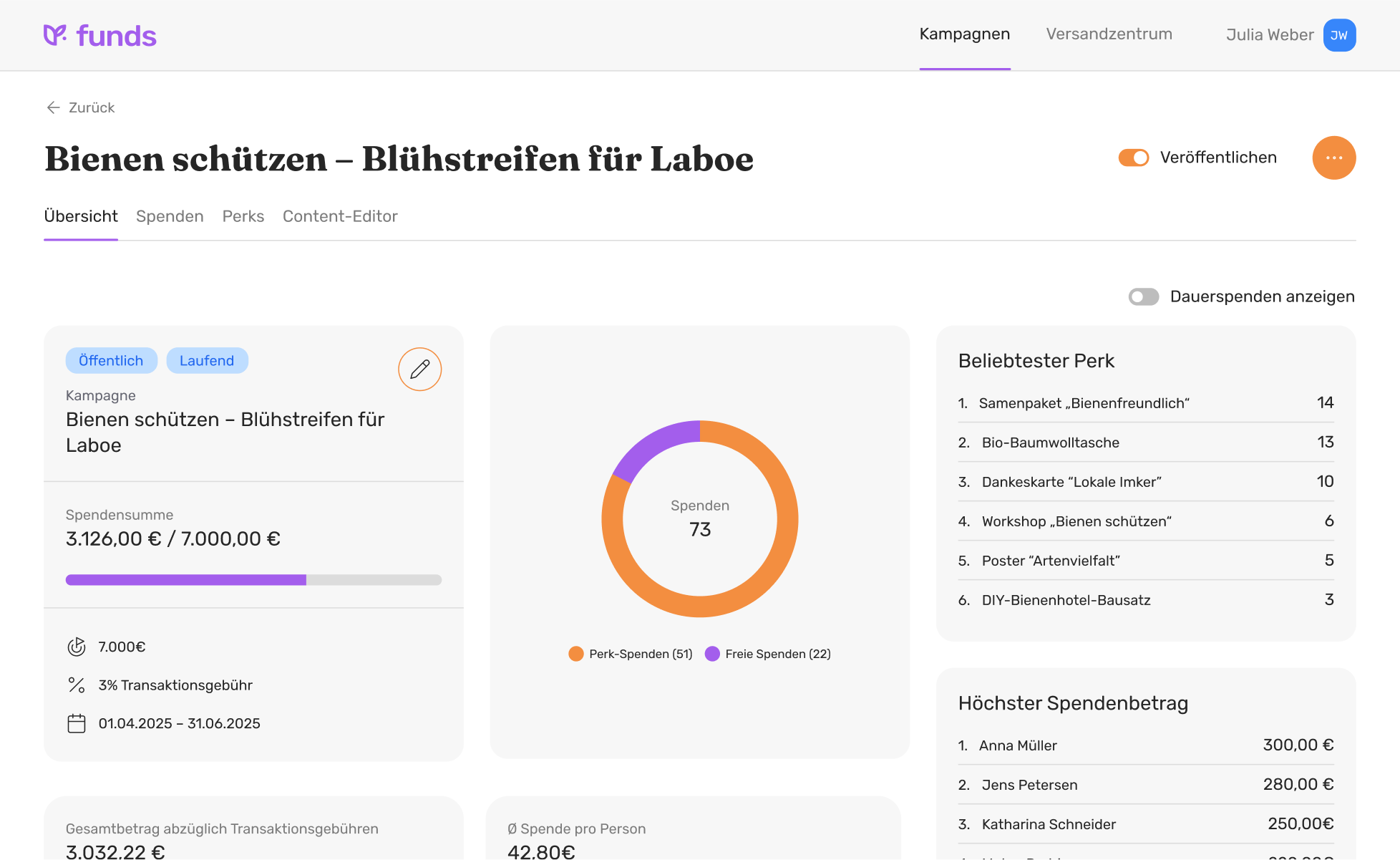Click the pencil edit campaign icon
This screenshot has height=860, width=1400.
pyautogui.click(x=419, y=369)
